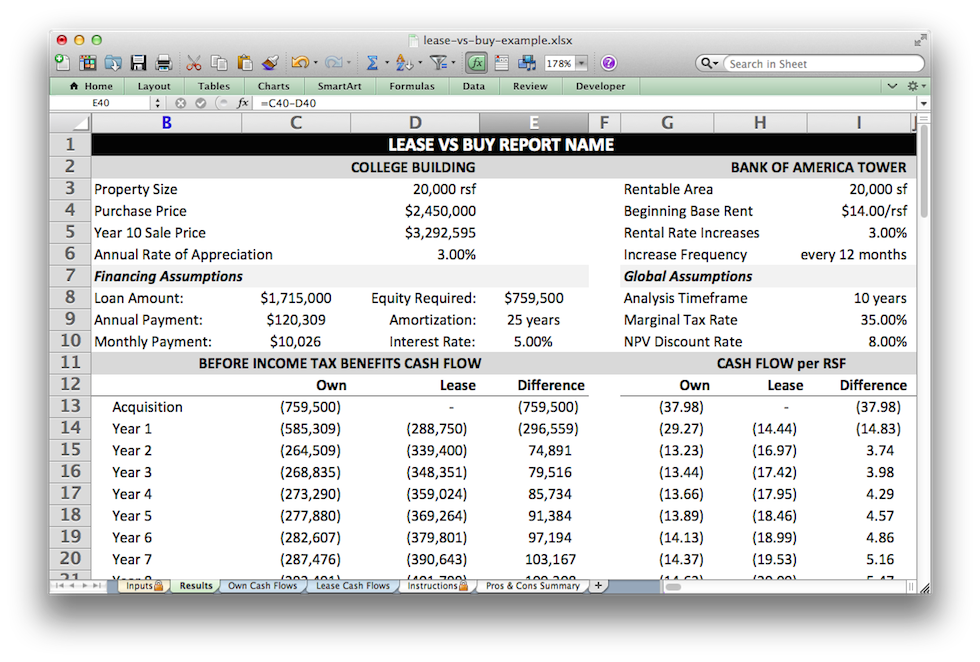Print the spreadsheet via the Print icon

(x=163, y=62)
